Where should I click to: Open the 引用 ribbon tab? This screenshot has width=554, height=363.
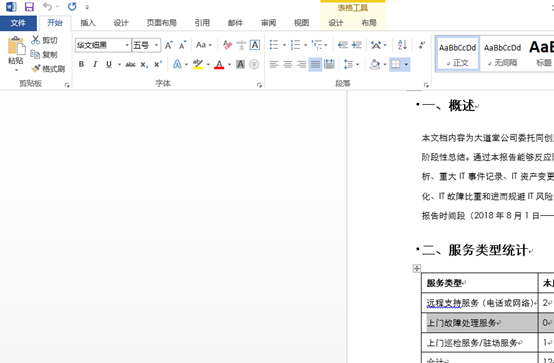[x=202, y=23]
